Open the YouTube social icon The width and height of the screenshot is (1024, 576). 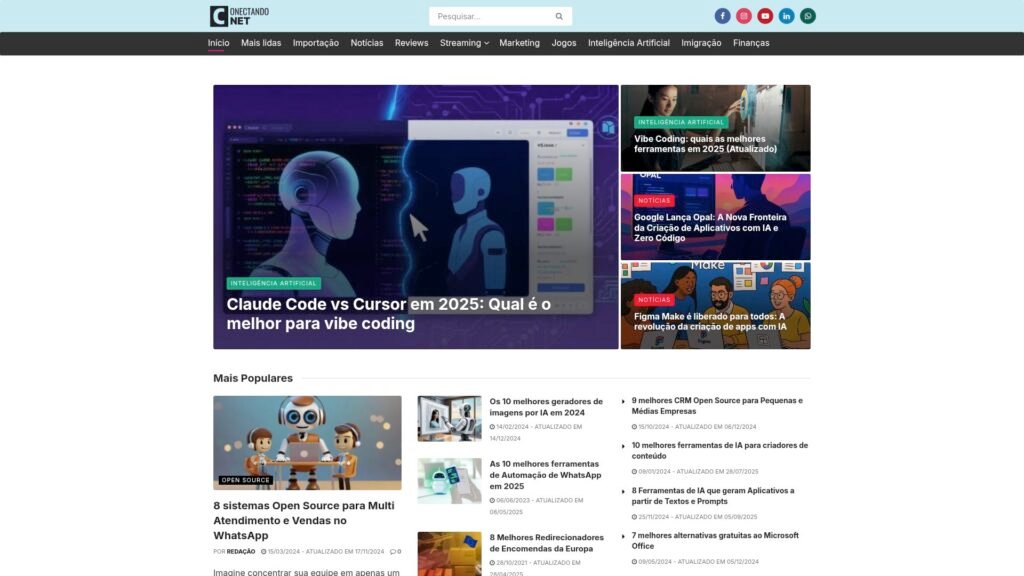click(x=765, y=16)
